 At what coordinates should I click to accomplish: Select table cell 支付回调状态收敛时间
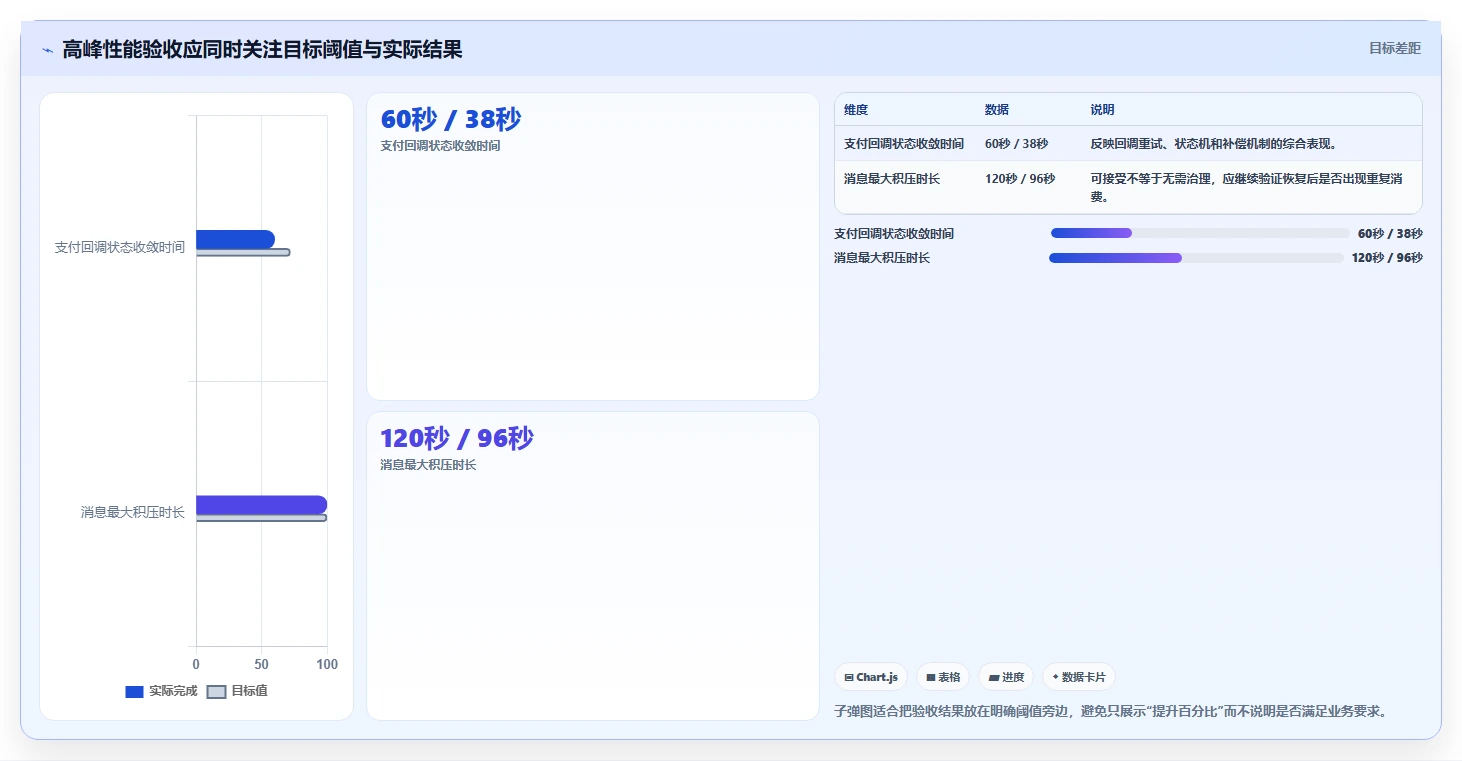click(904, 144)
